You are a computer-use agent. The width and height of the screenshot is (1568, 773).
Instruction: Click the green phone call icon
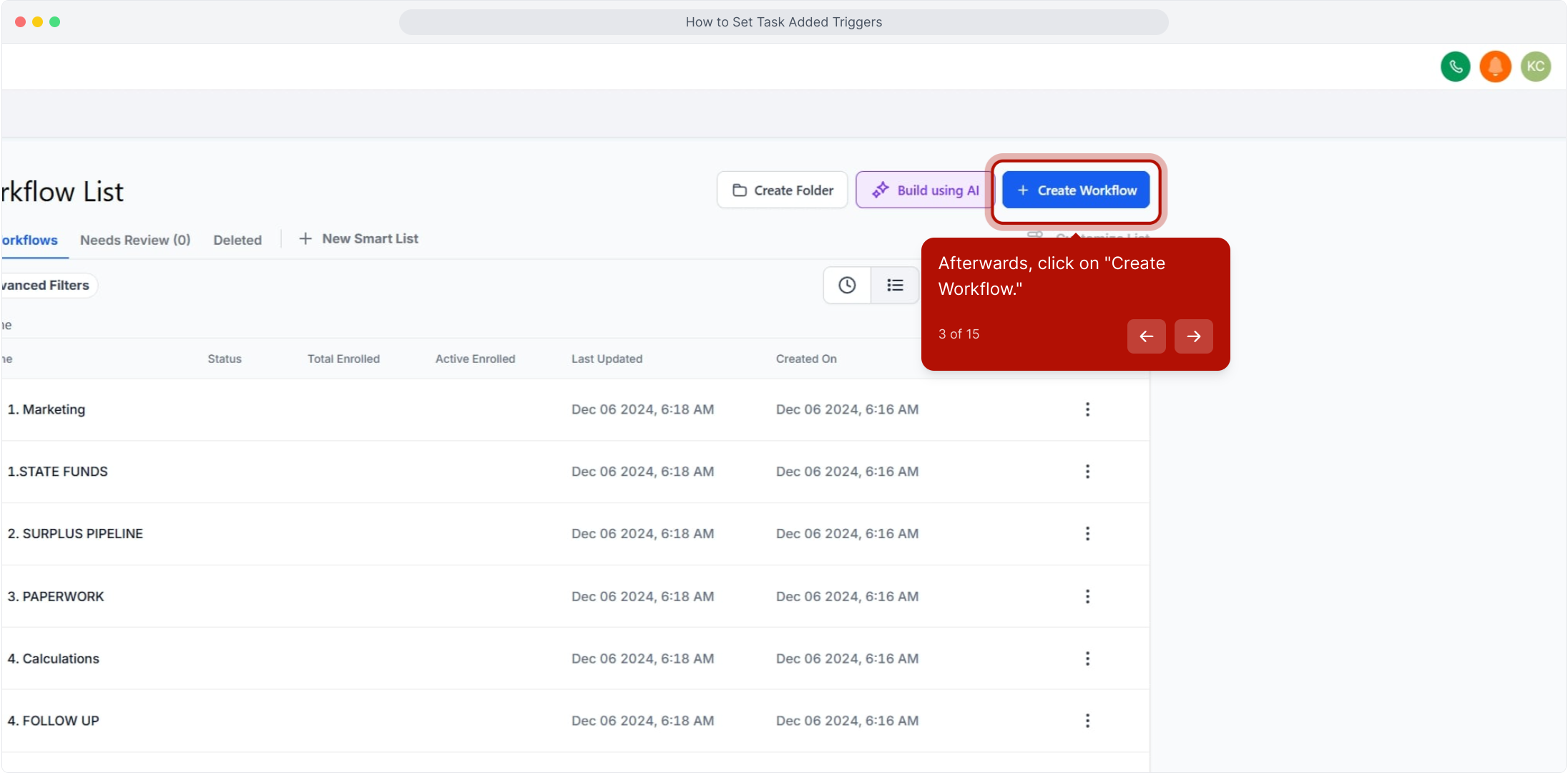click(1455, 67)
